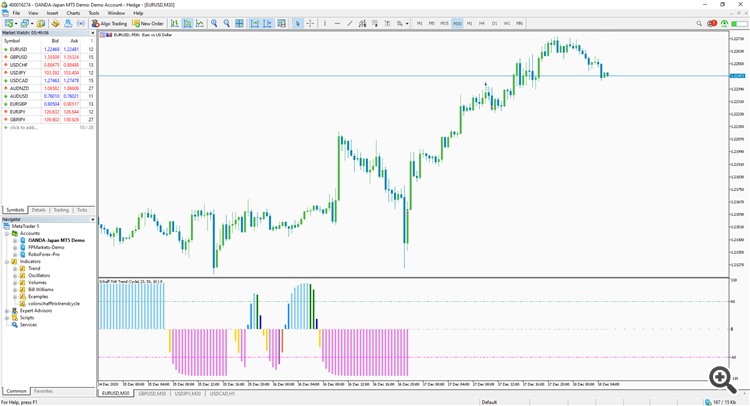This screenshot has width=750, height=406.
Task: Close the Market Watch panel
Action: tap(92, 33)
